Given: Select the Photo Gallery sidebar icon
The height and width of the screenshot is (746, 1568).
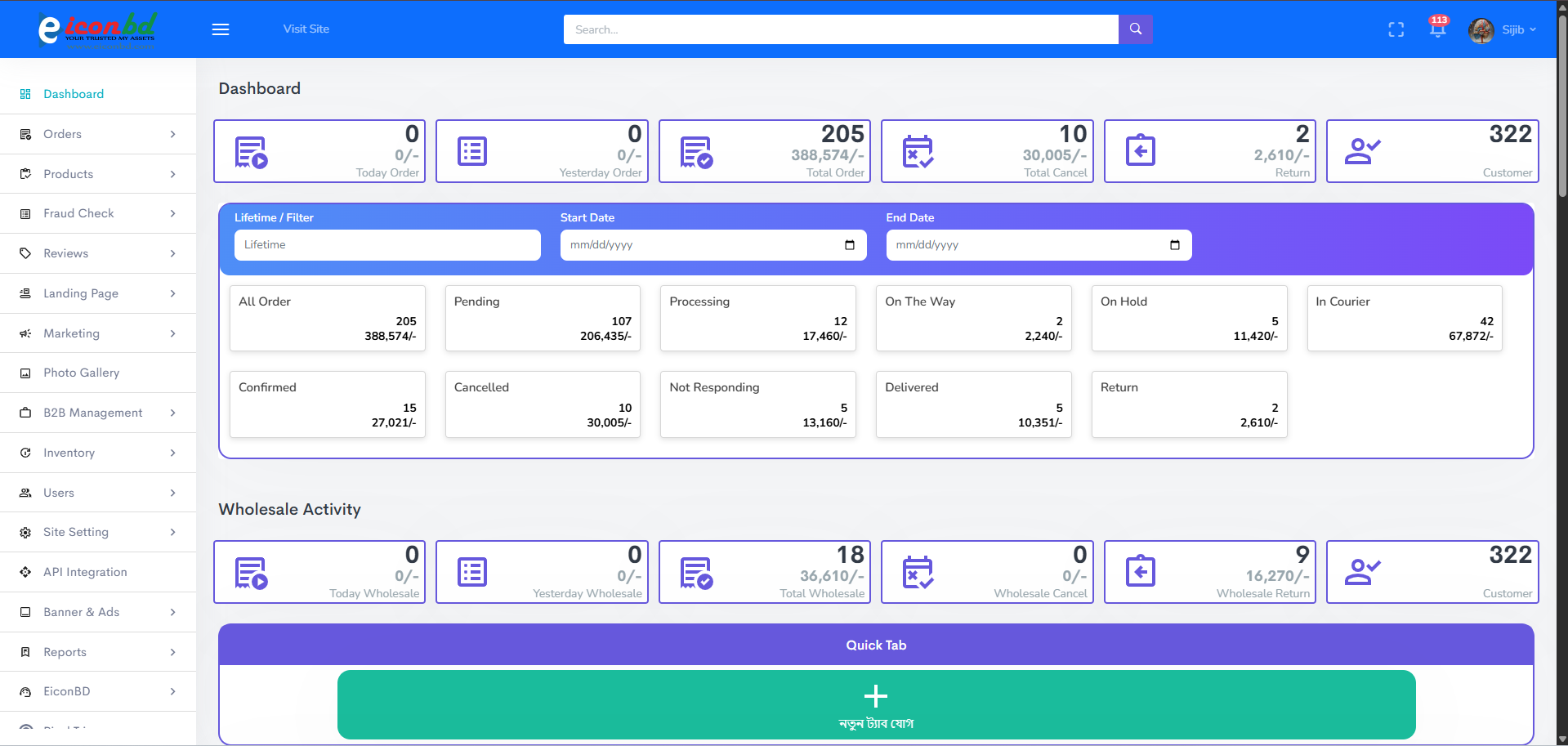Looking at the screenshot, I should coord(25,373).
